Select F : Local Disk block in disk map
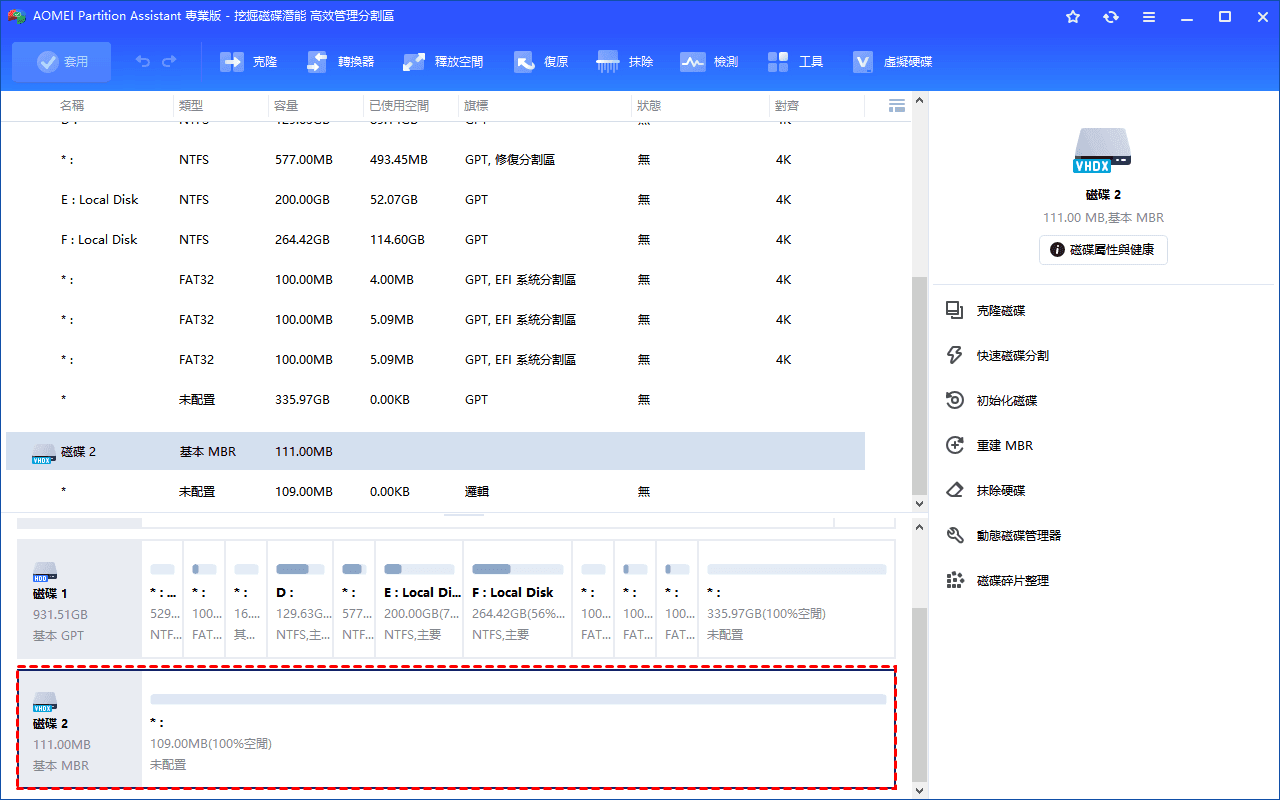Screen dimensions: 1280x800 click(517, 599)
